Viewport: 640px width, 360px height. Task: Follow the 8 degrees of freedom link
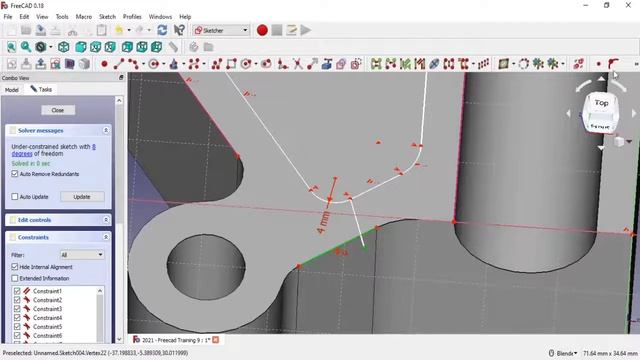click(x=53, y=150)
